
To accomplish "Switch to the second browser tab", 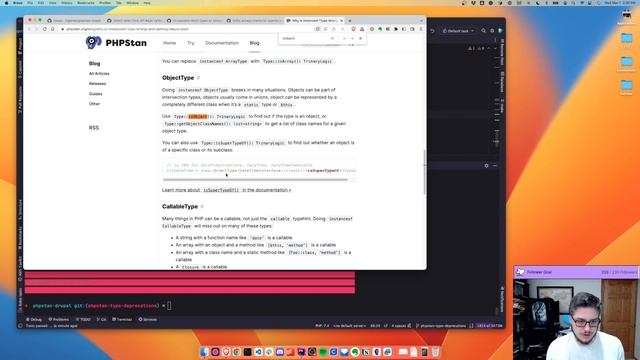I will [x=134, y=20].
